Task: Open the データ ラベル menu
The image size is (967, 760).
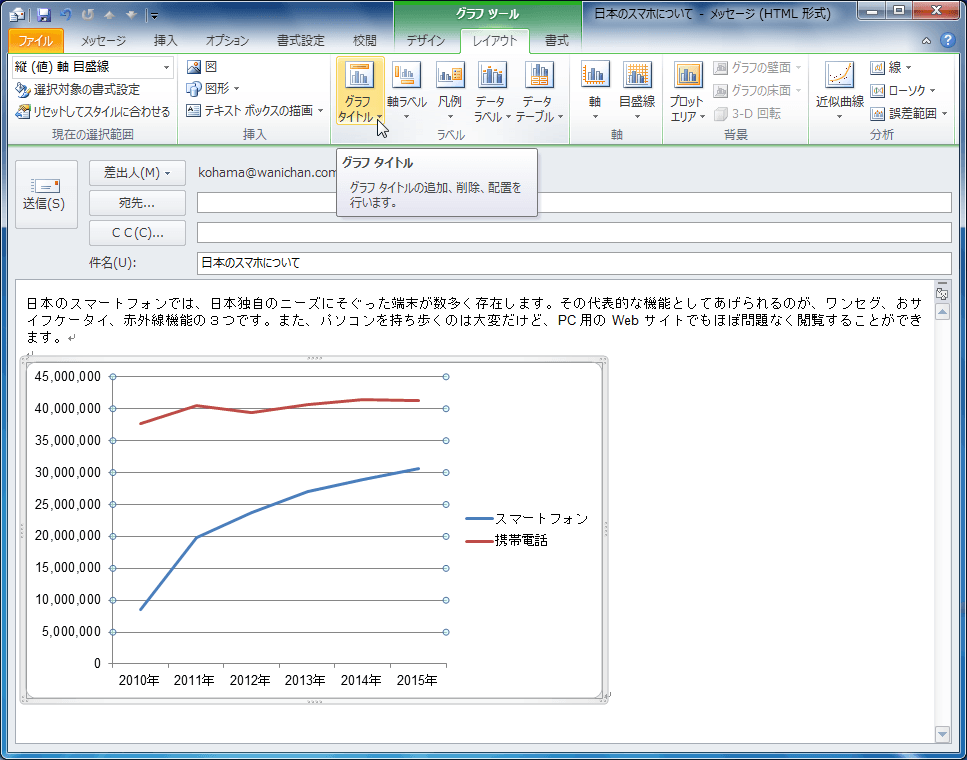Action: [493, 93]
